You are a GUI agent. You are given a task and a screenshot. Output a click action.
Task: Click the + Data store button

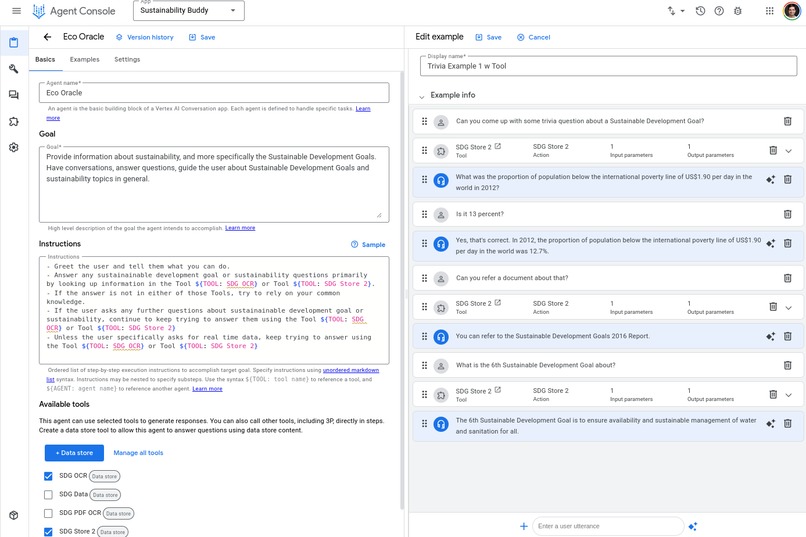pyautogui.click(x=74, y=453)
